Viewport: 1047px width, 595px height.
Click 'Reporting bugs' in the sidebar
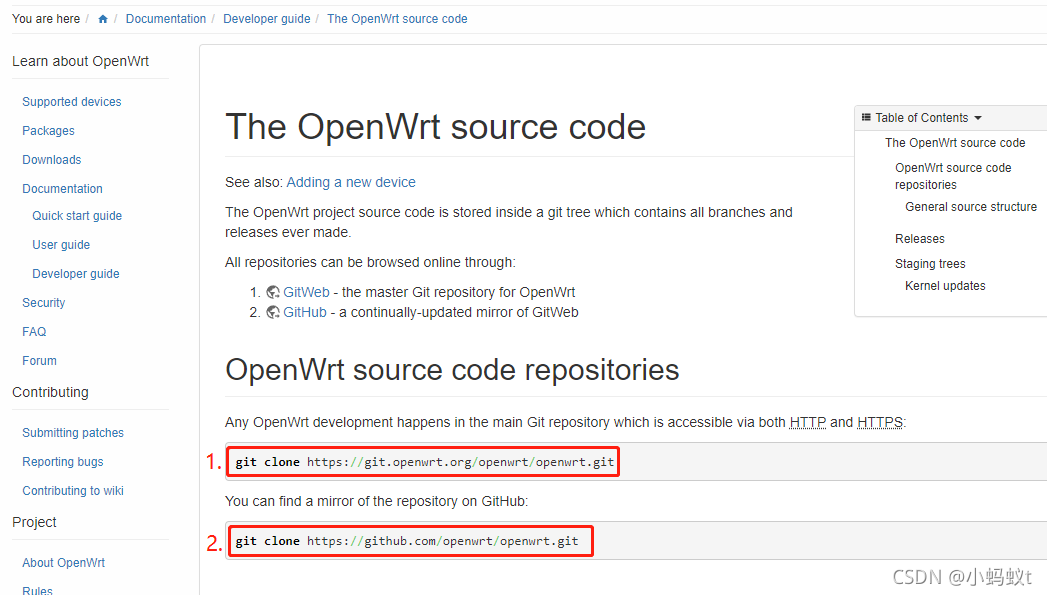click(x=62, y=461)
